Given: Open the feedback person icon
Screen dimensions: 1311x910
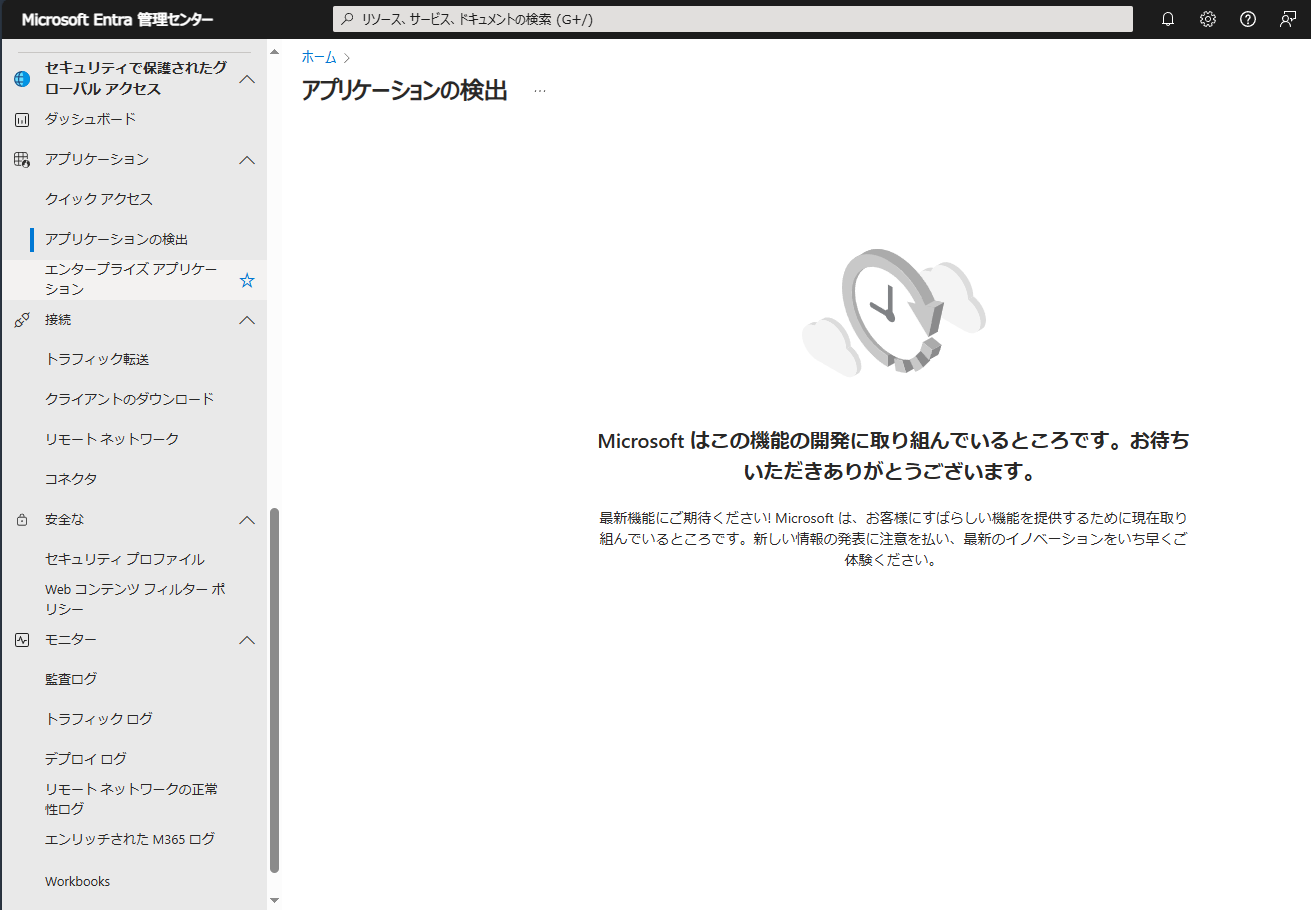Looking at the screenshot, I should 1288,19.
